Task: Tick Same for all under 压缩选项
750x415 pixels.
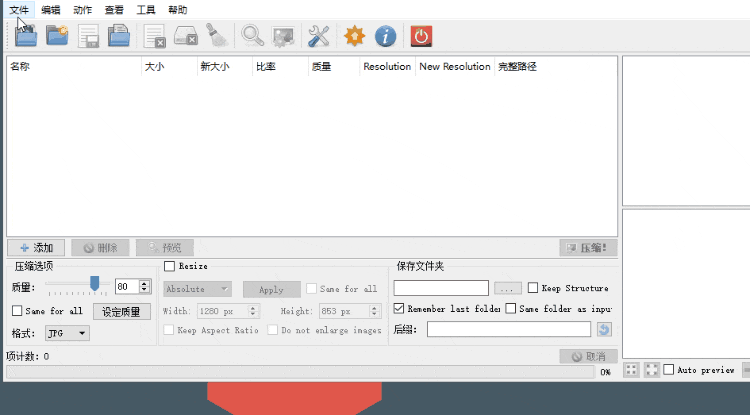Action: tap(17, 311)
